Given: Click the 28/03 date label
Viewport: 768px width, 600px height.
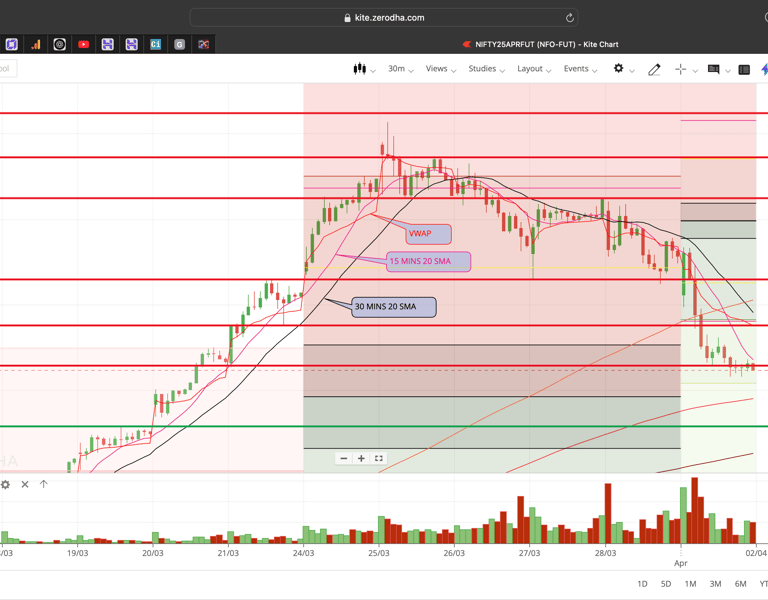Looking at the screenshot, I should click(x=605, y=553).
